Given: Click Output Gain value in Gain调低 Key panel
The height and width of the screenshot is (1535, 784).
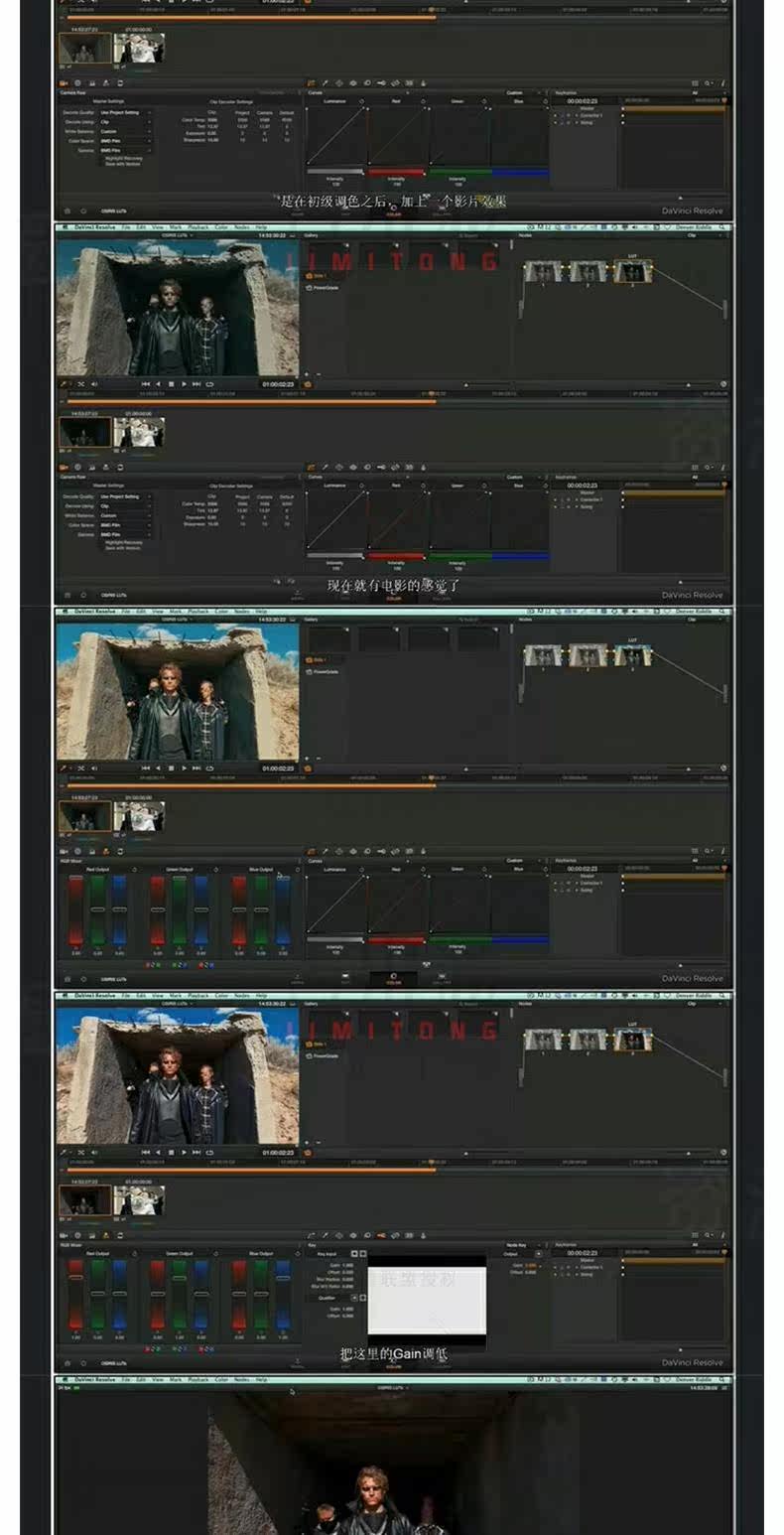Looking at the screenshot, I should 532,1266.
